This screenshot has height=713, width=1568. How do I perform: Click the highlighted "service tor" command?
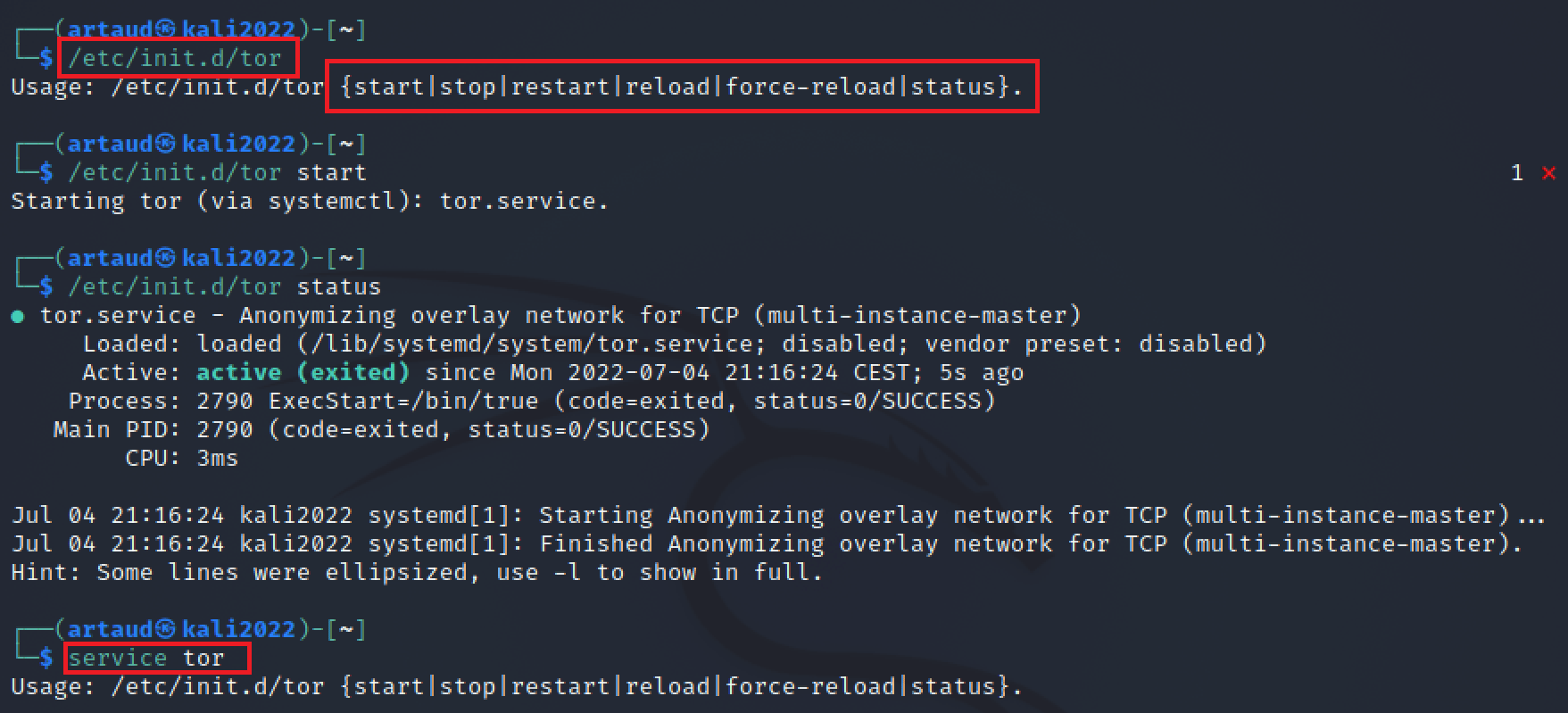click(146, 659)
